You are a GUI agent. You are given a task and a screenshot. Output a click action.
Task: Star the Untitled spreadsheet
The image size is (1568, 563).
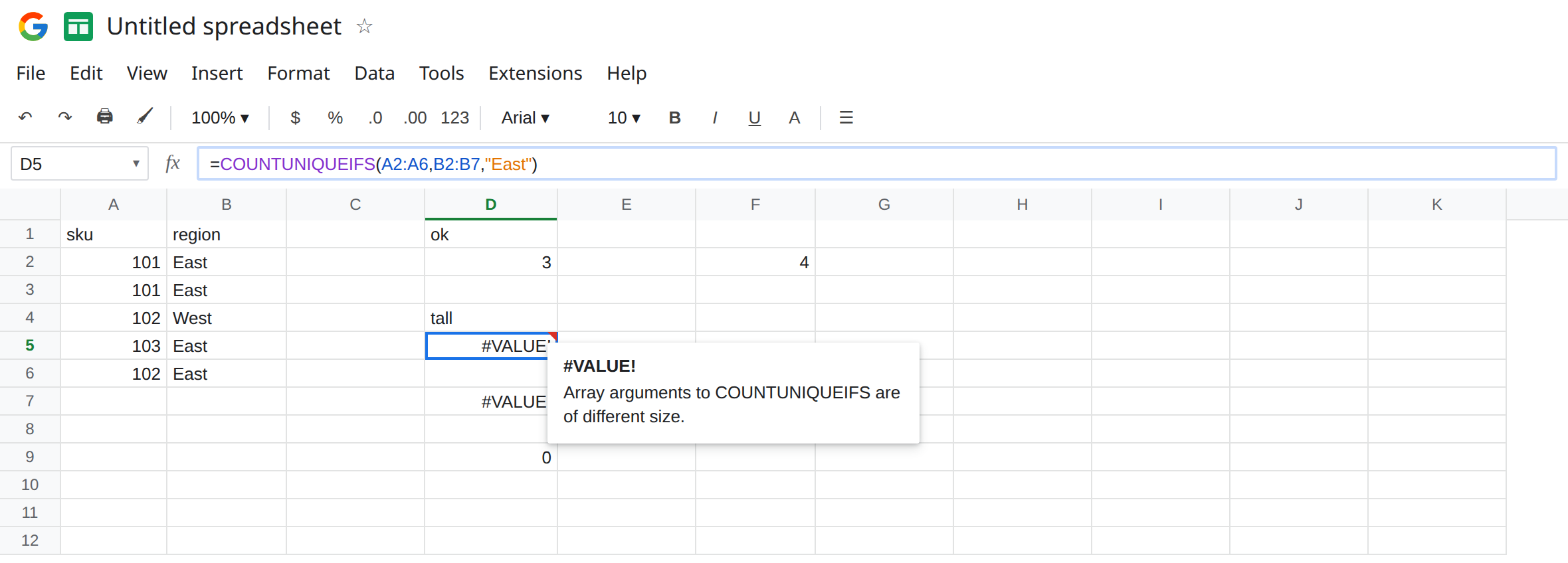tap(364, 27)
